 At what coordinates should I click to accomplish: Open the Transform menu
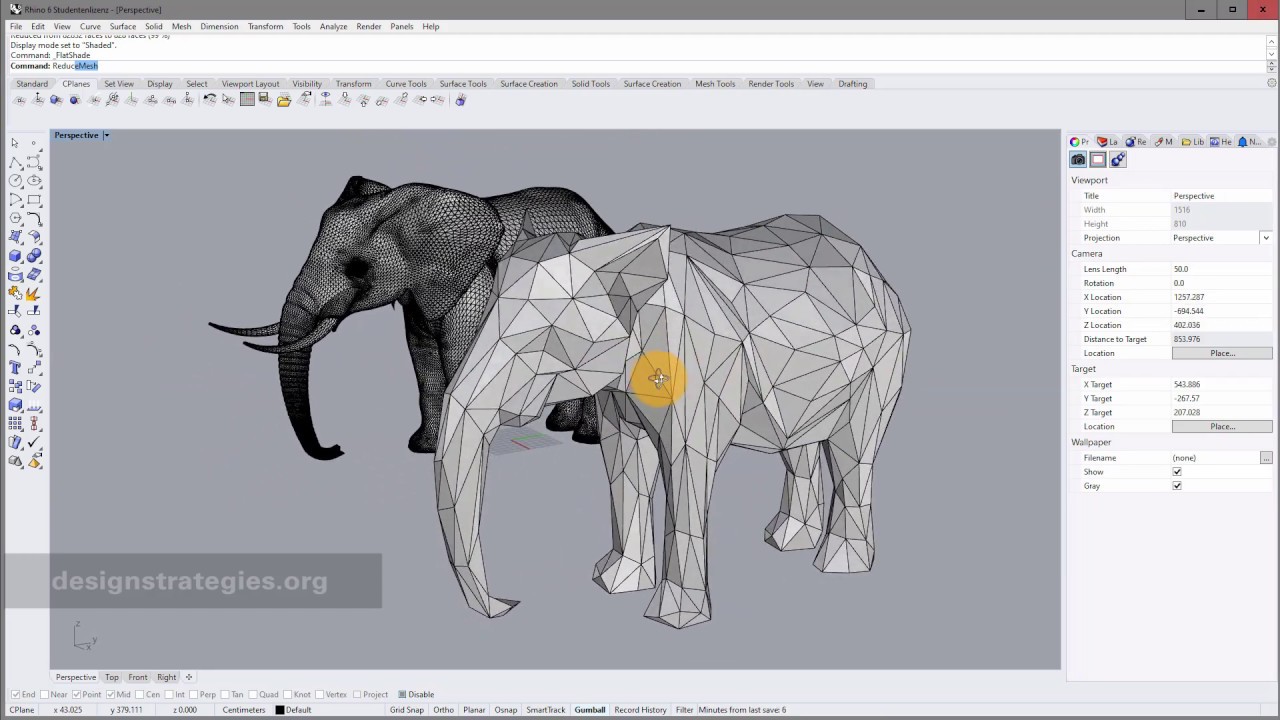[265, 26]
